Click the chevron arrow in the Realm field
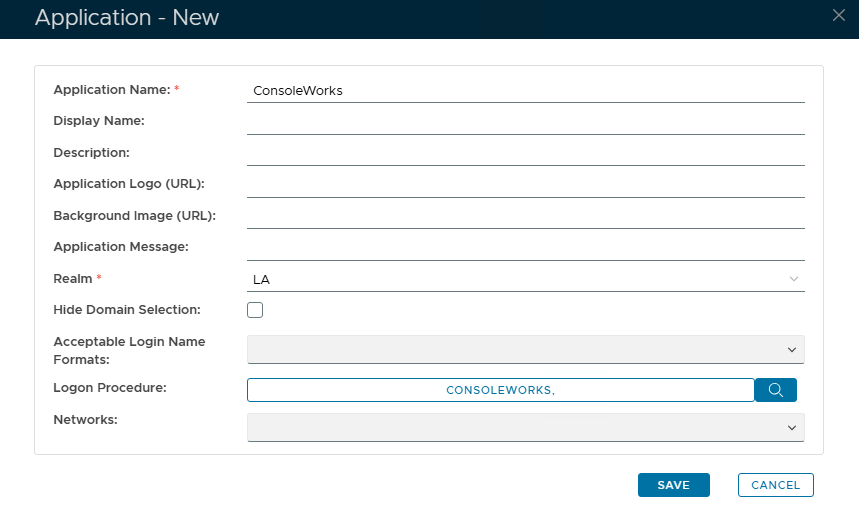The image size is (859, 521). click(793, 279)
